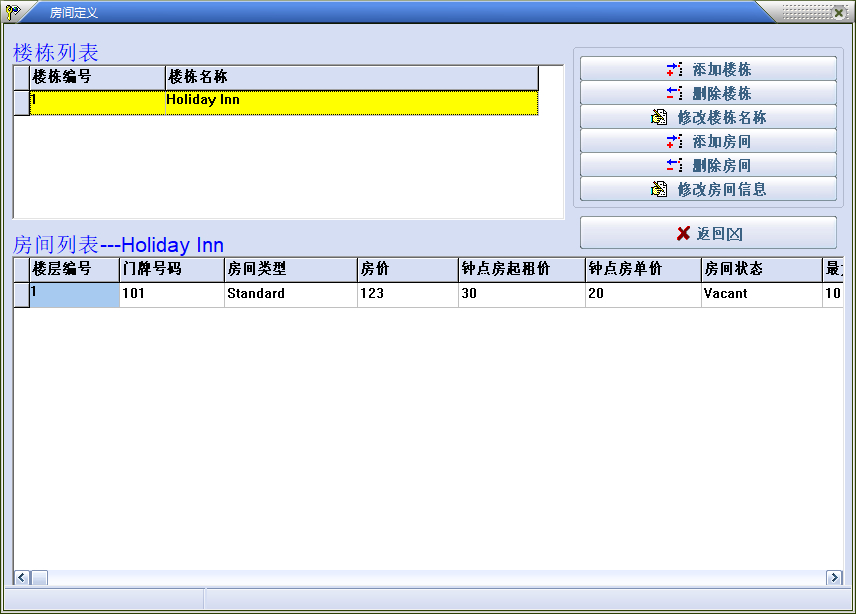Click the delete icon beside 删除房间

click(674, 165)
